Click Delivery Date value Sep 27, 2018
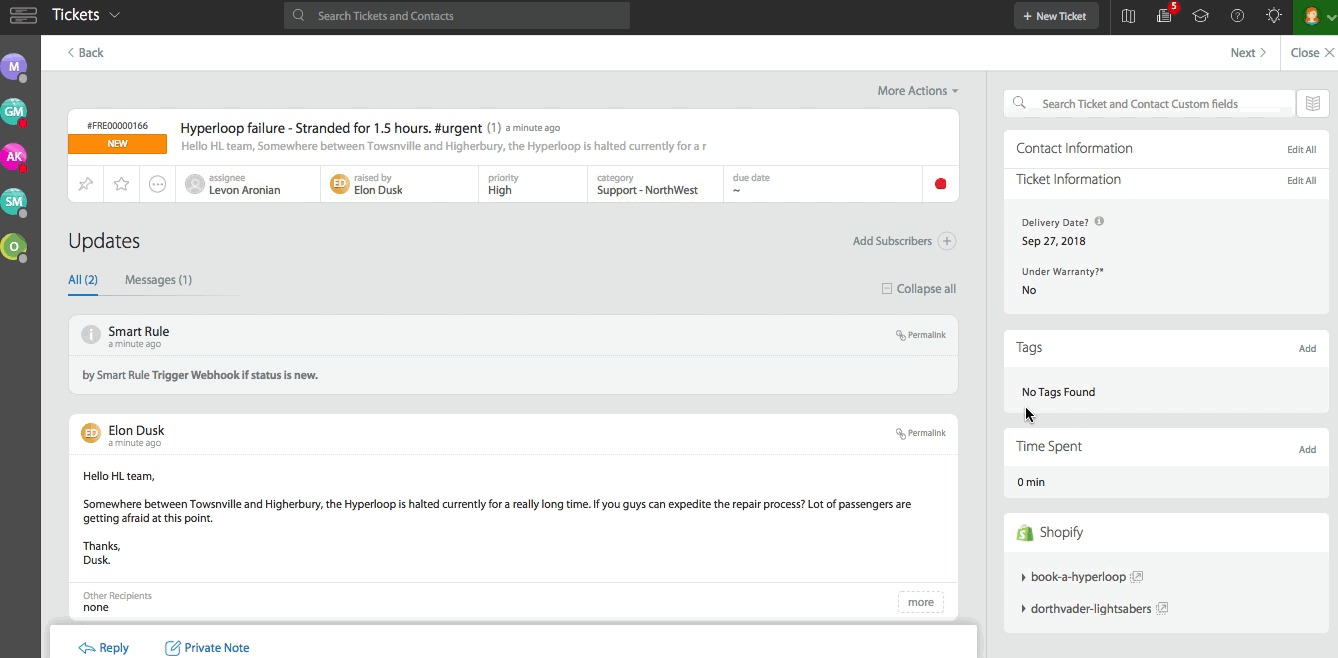 click(x=1053, y=241)
